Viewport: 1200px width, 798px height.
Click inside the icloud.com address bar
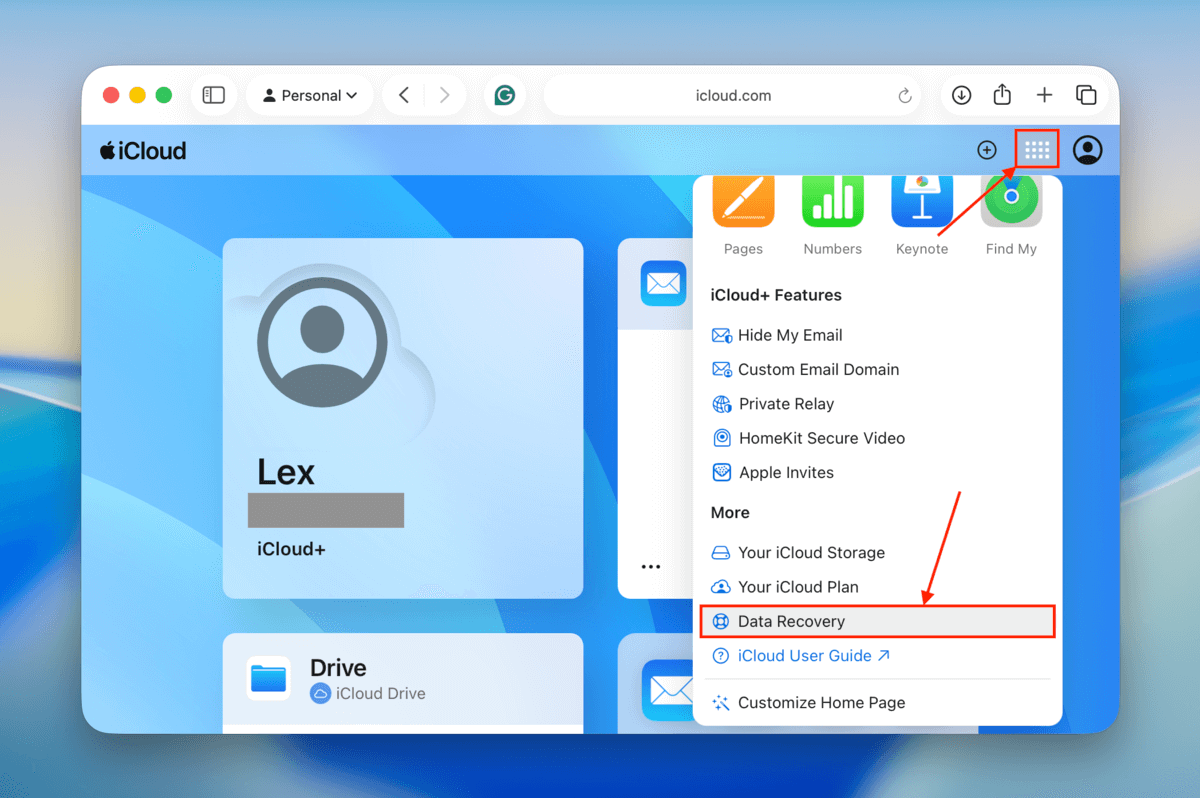733,94
